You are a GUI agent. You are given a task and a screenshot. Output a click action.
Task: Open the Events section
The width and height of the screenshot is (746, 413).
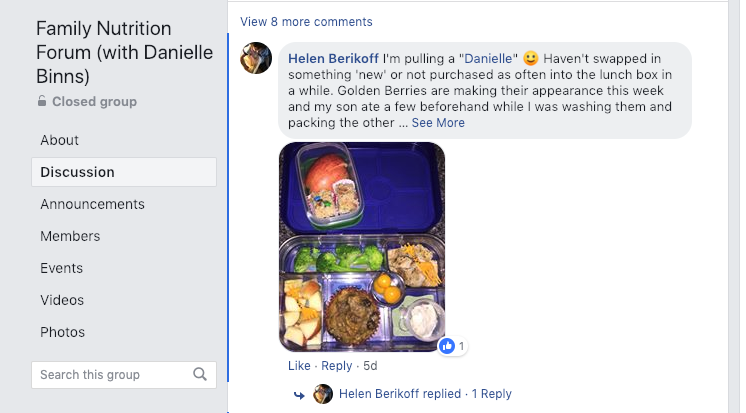pos(62,268)
